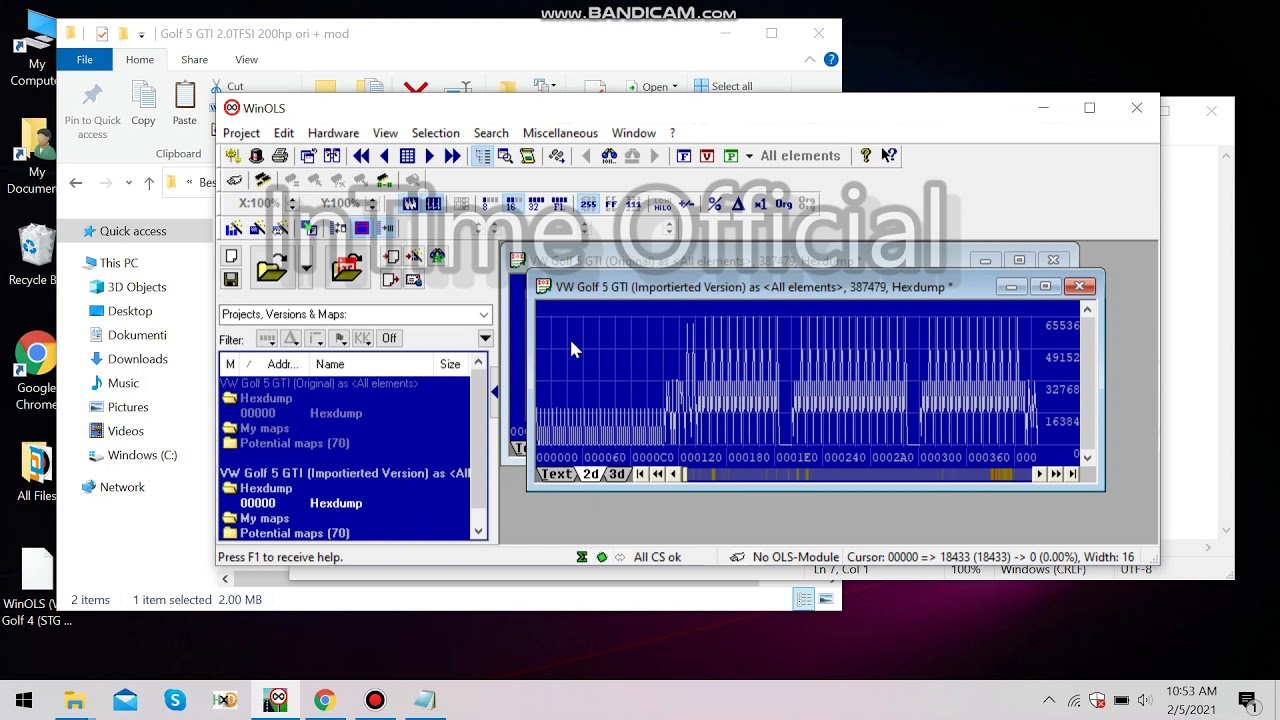
Task: Toggle floating point FL display mode
Action: 558,204
